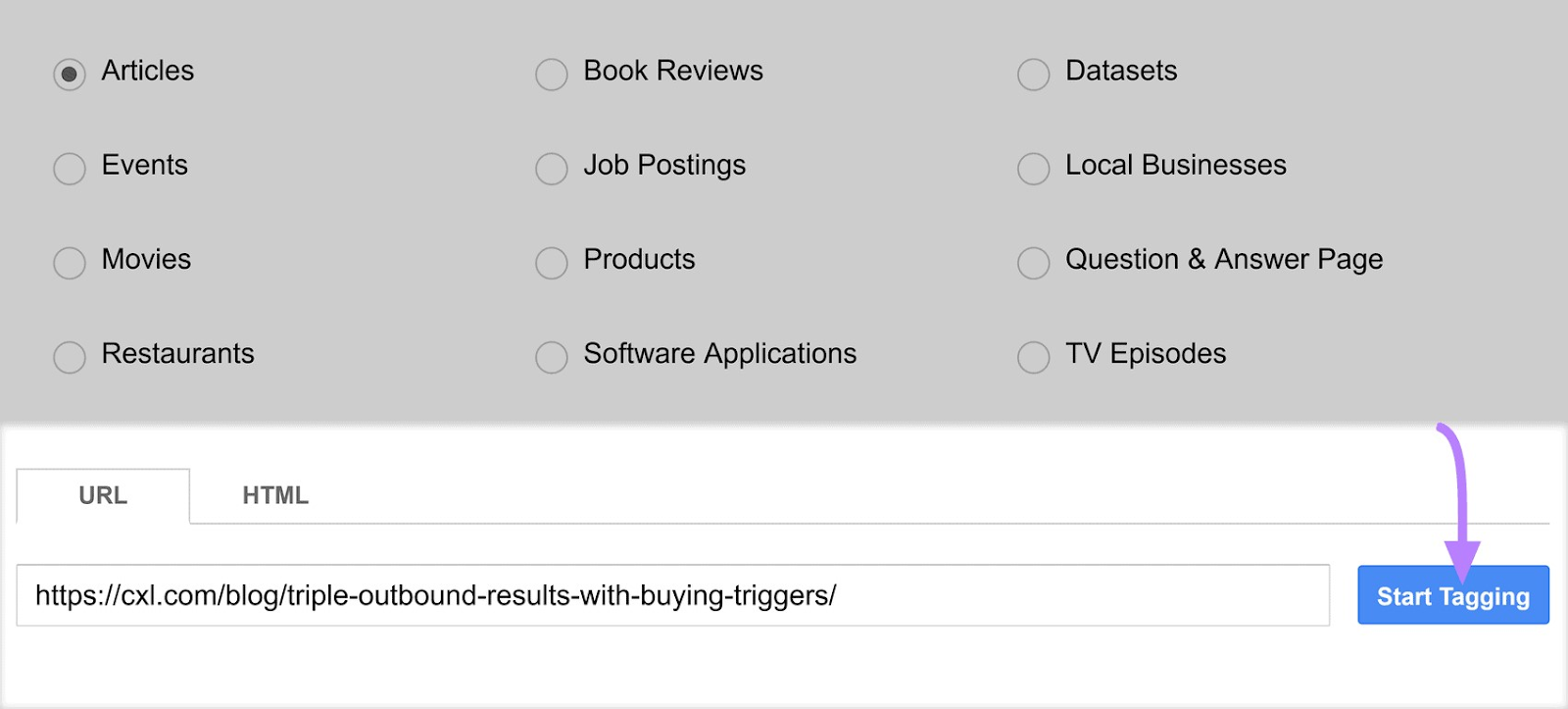Viewport: 1568px width, 709px height.
Task: Click the Software Applications label
Action: (x=720, y=354)
